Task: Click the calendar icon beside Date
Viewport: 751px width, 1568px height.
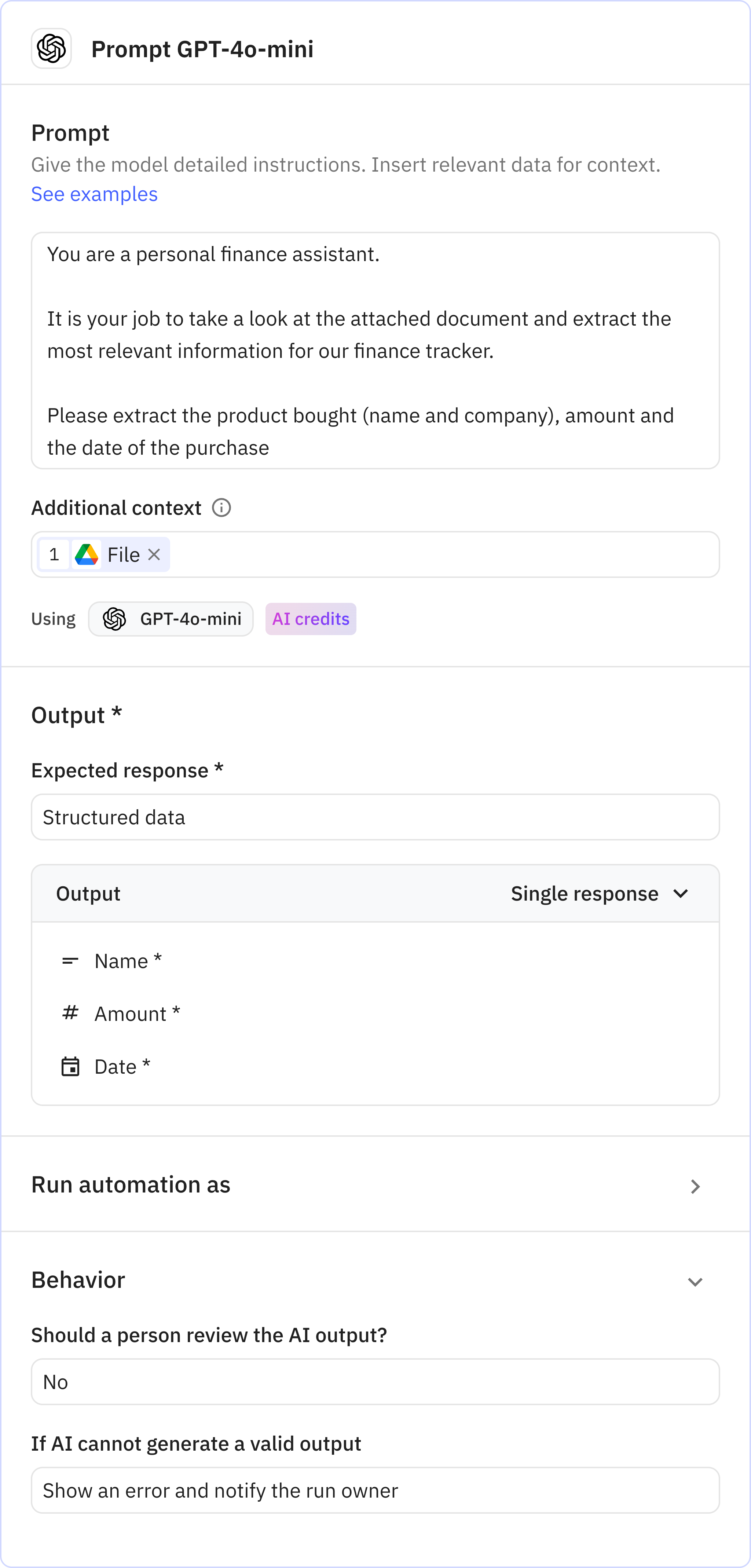Action: (70, 1067)
